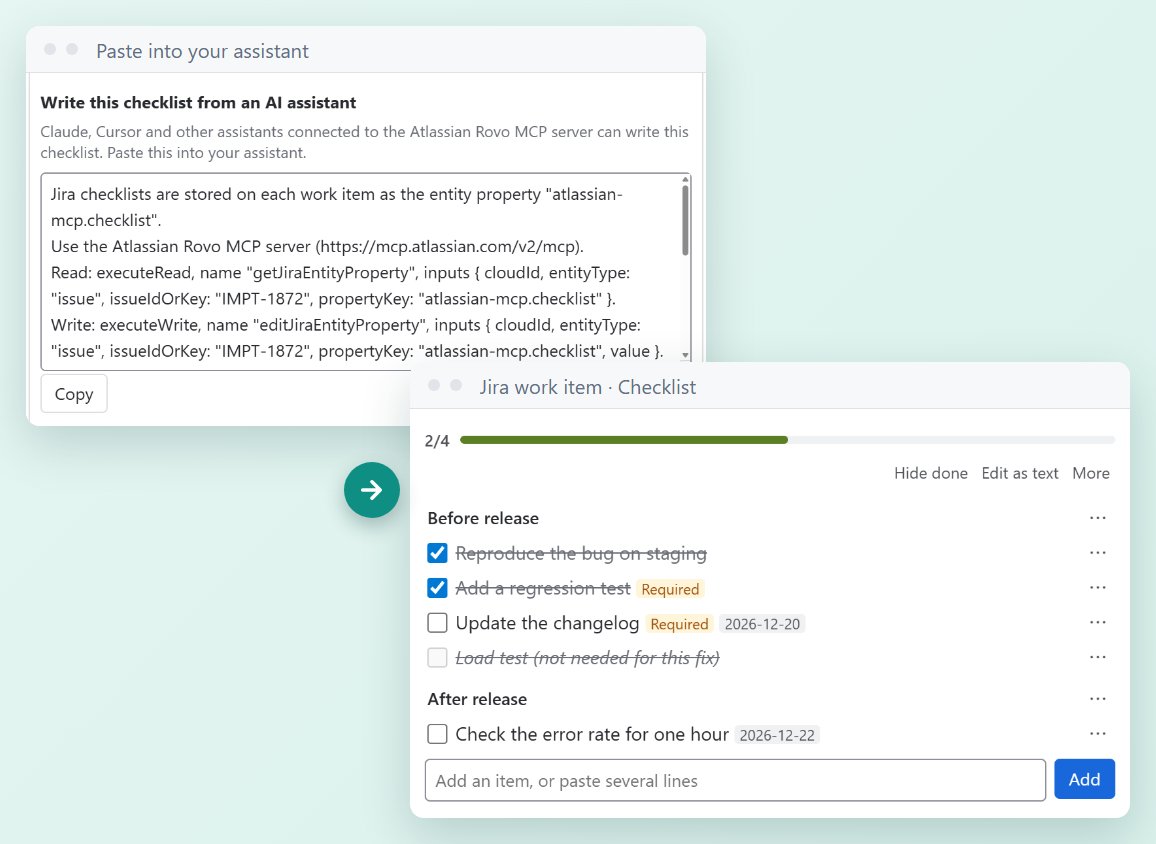1156x844 pixels.
Task: Click the Write this checklist from an AI assistant heading
Action: 198,102
